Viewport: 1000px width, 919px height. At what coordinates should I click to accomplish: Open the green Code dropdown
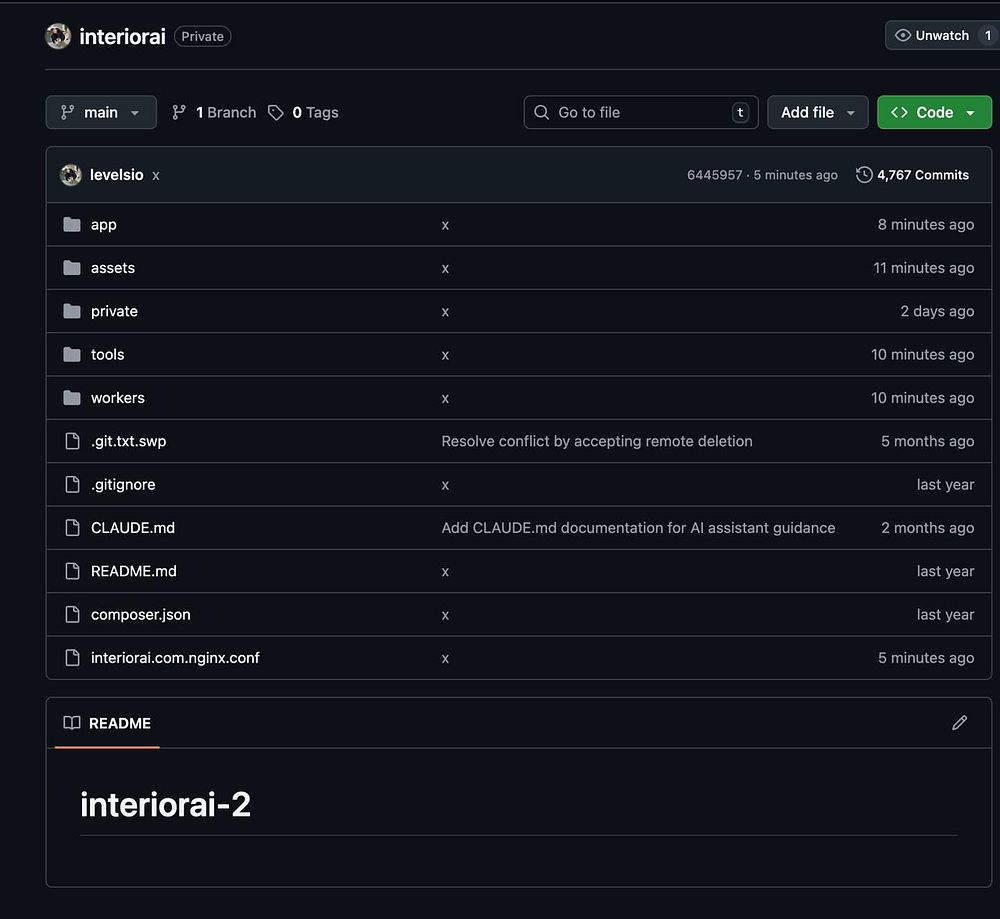click(934, 113)
